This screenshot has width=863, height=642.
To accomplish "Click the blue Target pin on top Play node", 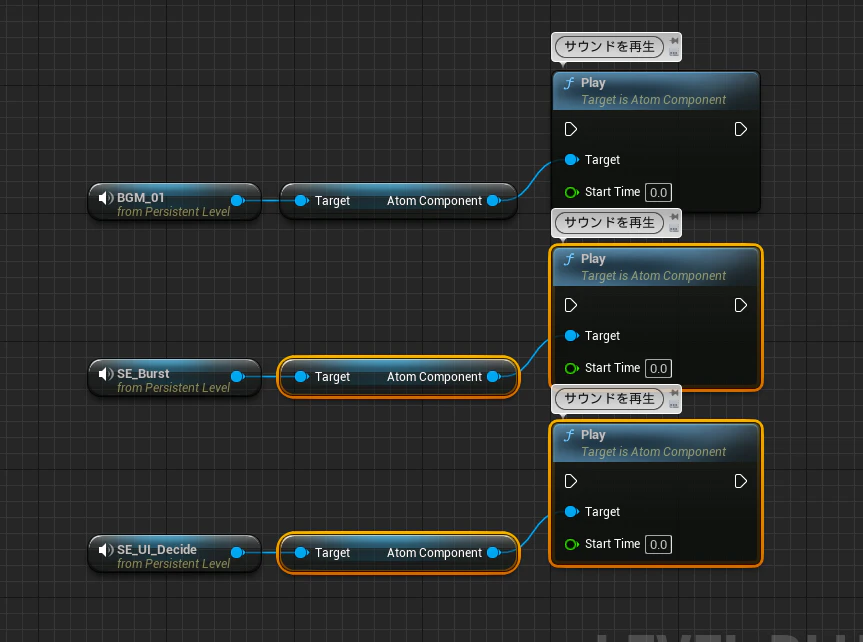I will [x=572, y=160].
